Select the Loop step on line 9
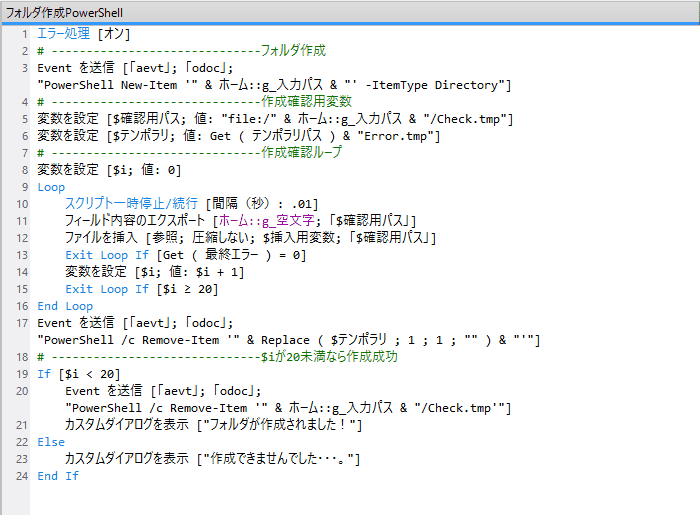Image resolution: width=700 pixels, height=515 pixels. pyautogui.click(x=51, y=187)
